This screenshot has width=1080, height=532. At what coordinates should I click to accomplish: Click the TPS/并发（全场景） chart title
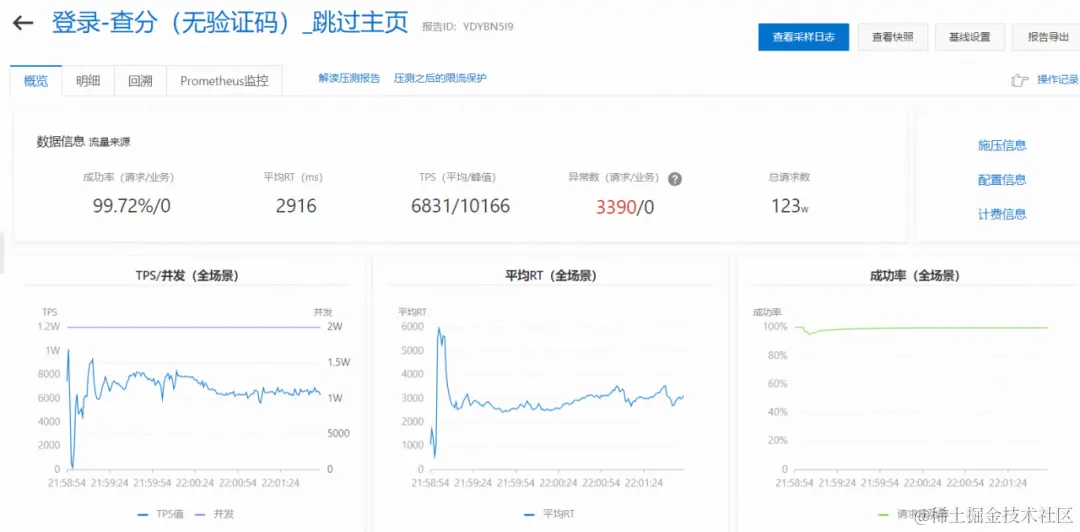187,276
